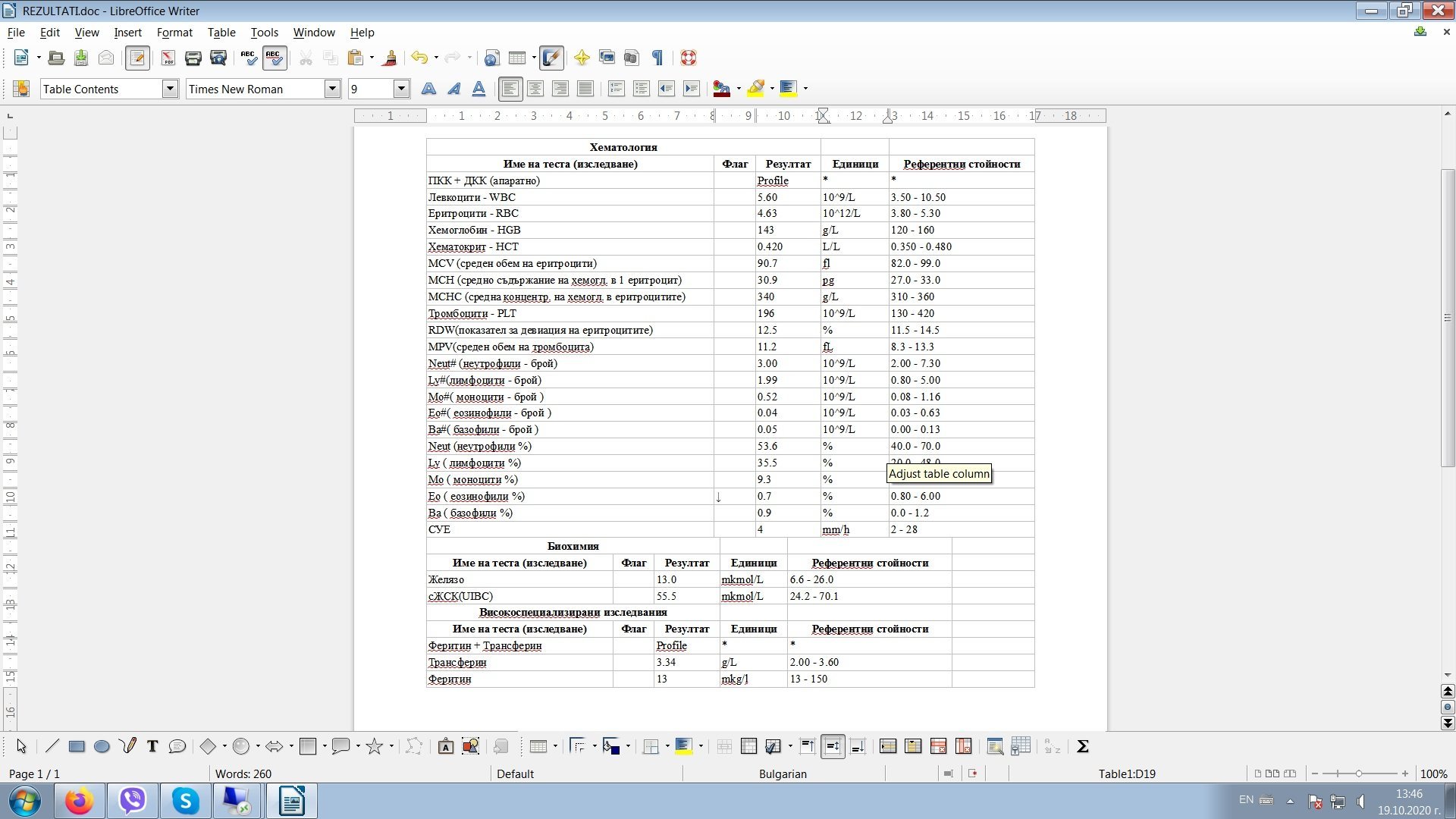The height and width of the screenshot is (819, 1456).
Task: Expand the Times New Roman font list
Action: click(x=332, y=89)
